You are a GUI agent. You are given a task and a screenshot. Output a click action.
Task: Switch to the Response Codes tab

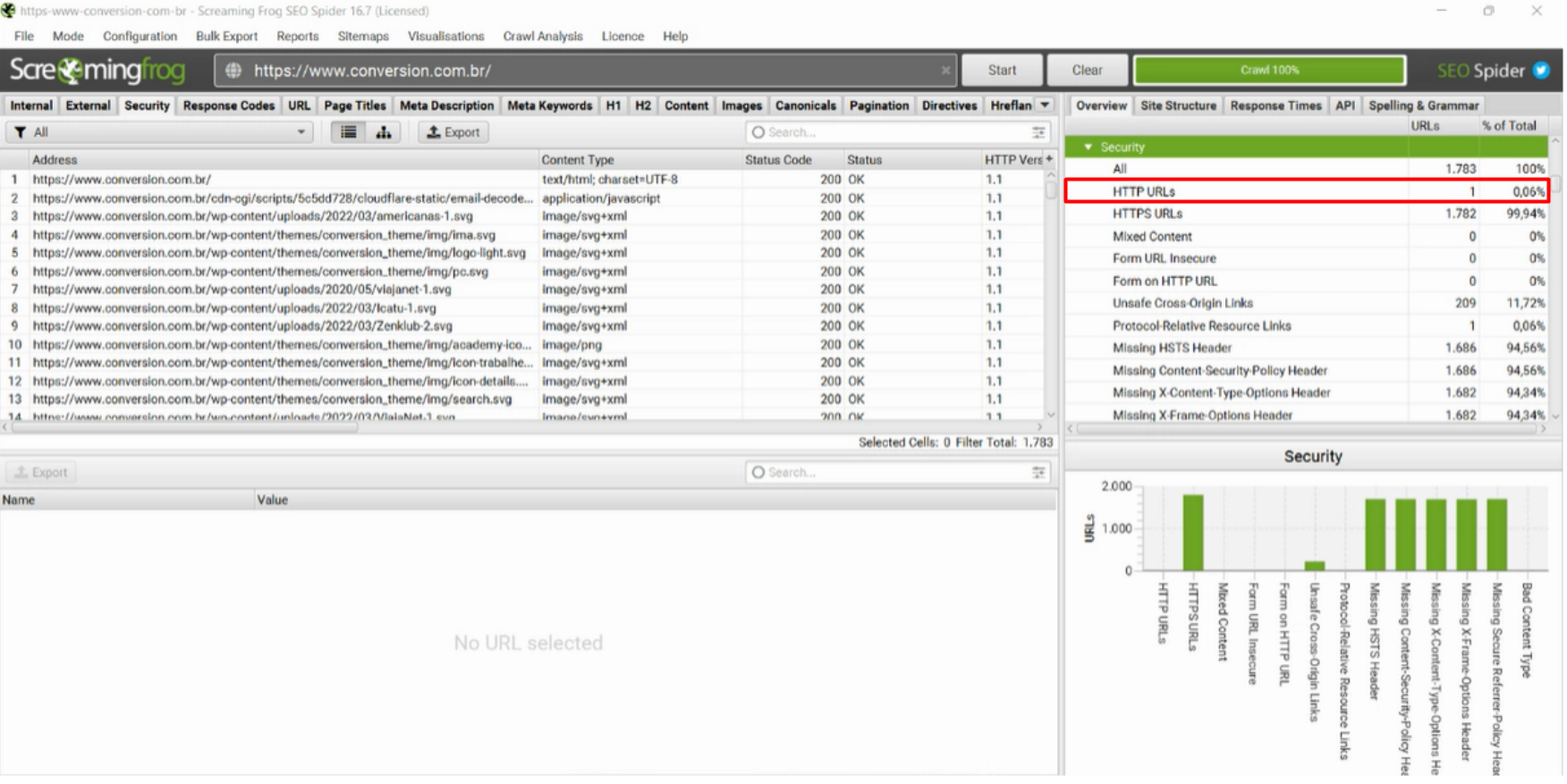tap(228, 105)
